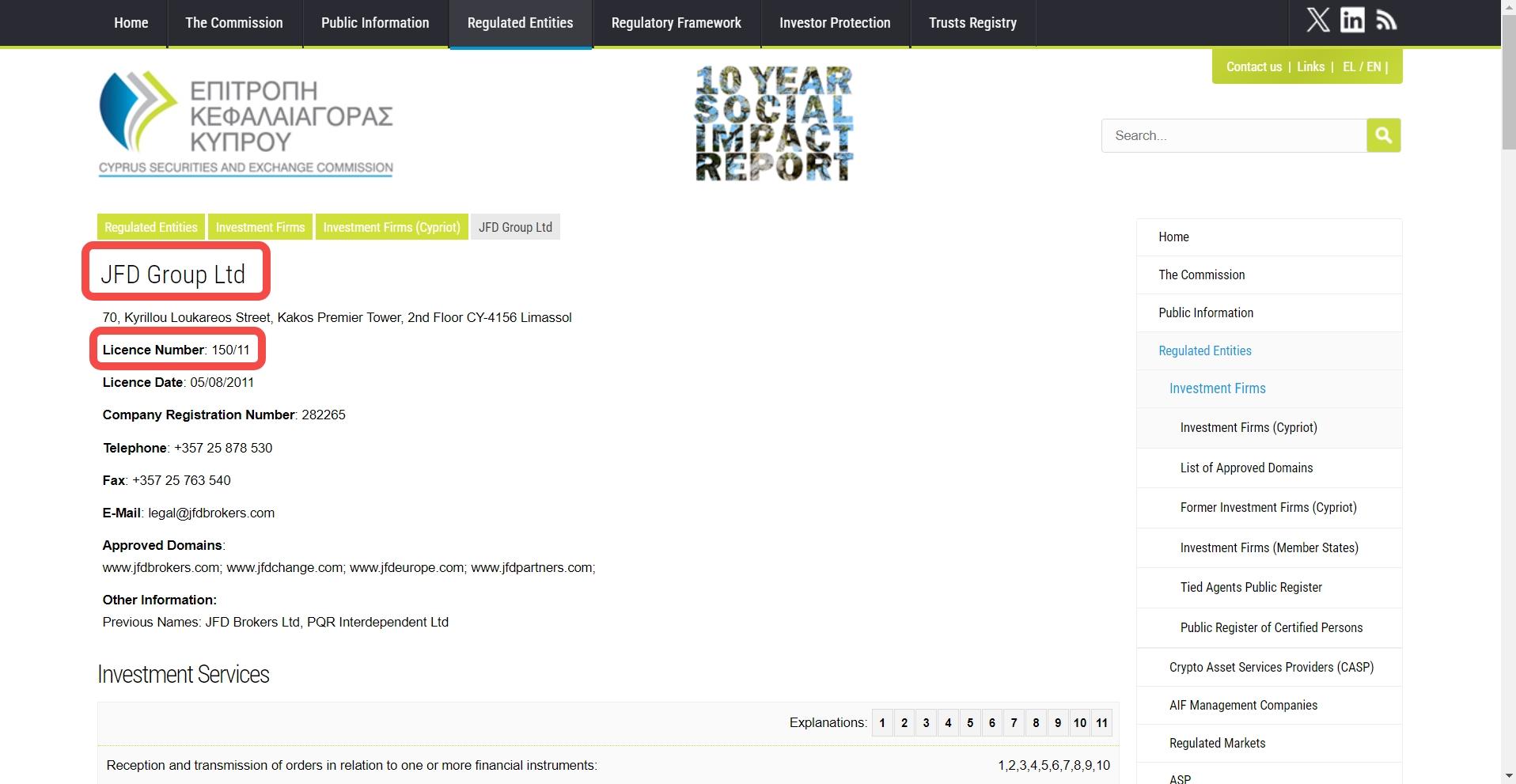Click the Limassol address line
This screenshot has width=1516, height=784.
click(337, 317)
